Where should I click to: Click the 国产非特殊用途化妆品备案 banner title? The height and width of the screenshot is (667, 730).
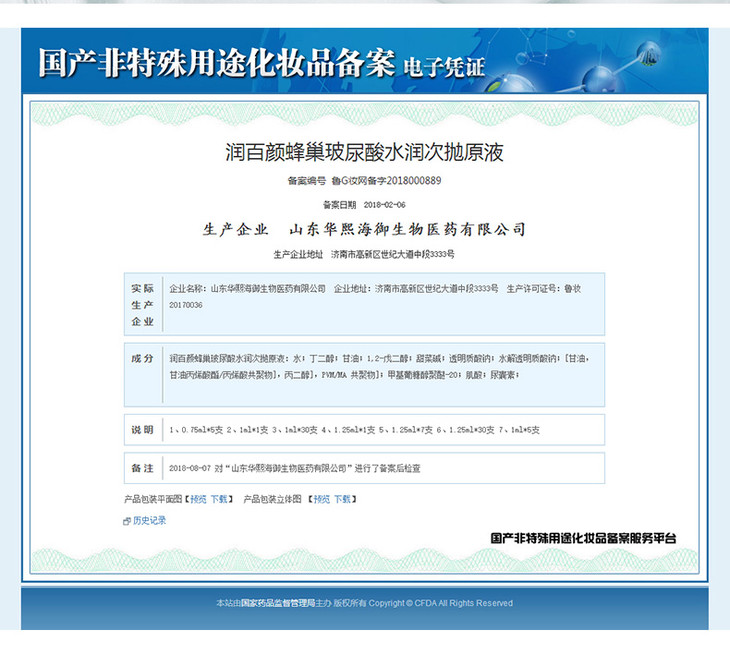(x=216, y=62)
